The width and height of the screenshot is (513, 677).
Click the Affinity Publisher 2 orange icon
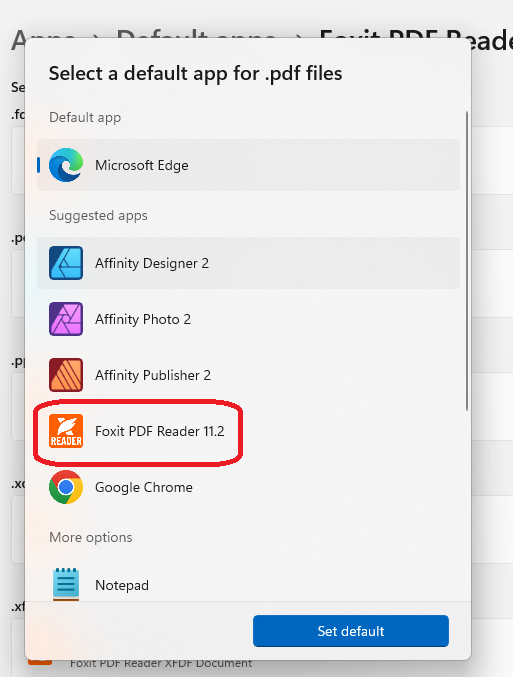[66, 375]
